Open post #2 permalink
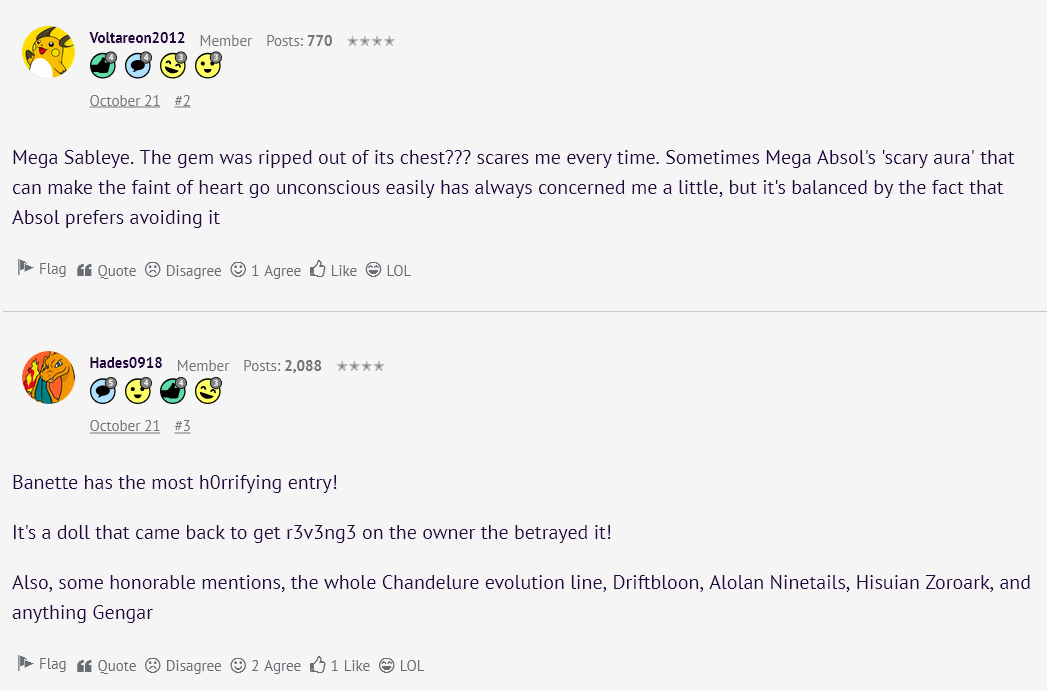The height and width of the screenshot is (691, 1047). tap(182, 101)
